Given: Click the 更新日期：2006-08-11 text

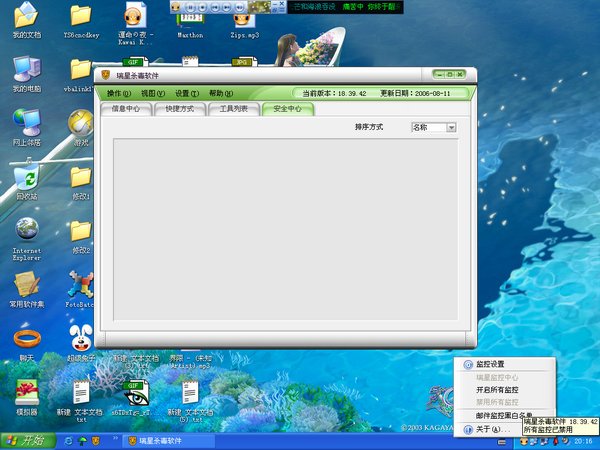Looking at the screenshot, I should click(x=415, y=93).
